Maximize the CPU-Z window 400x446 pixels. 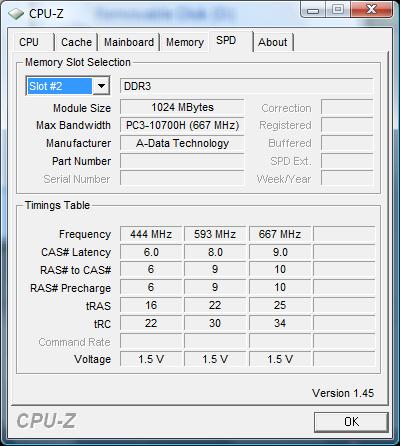tap(338, 10)
